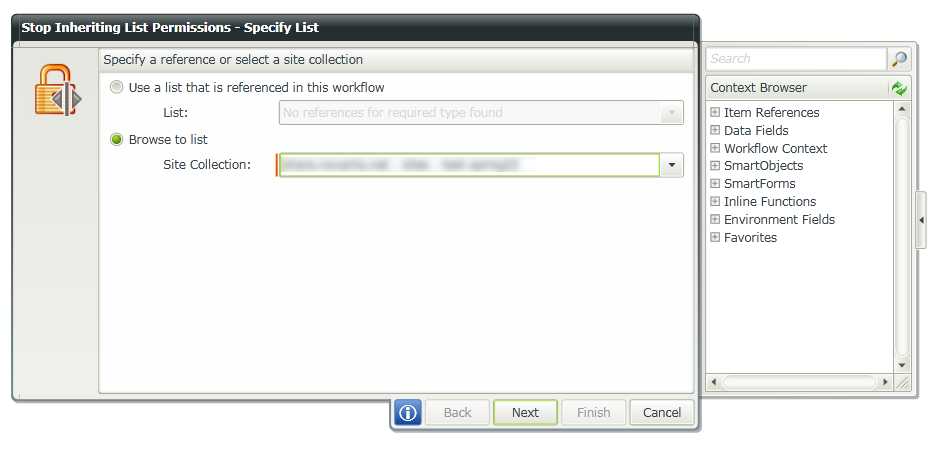Viewport: 937px width, 462px height.
Task: Click the padlock wizard icon
Action: [x=57, y=90]
